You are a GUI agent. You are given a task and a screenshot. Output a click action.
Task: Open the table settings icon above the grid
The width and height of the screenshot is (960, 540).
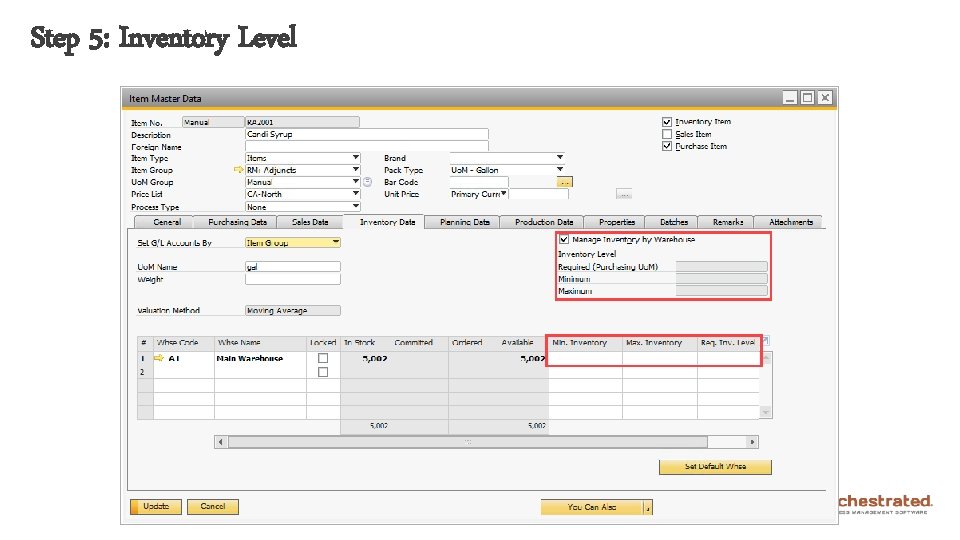[765, 340]
